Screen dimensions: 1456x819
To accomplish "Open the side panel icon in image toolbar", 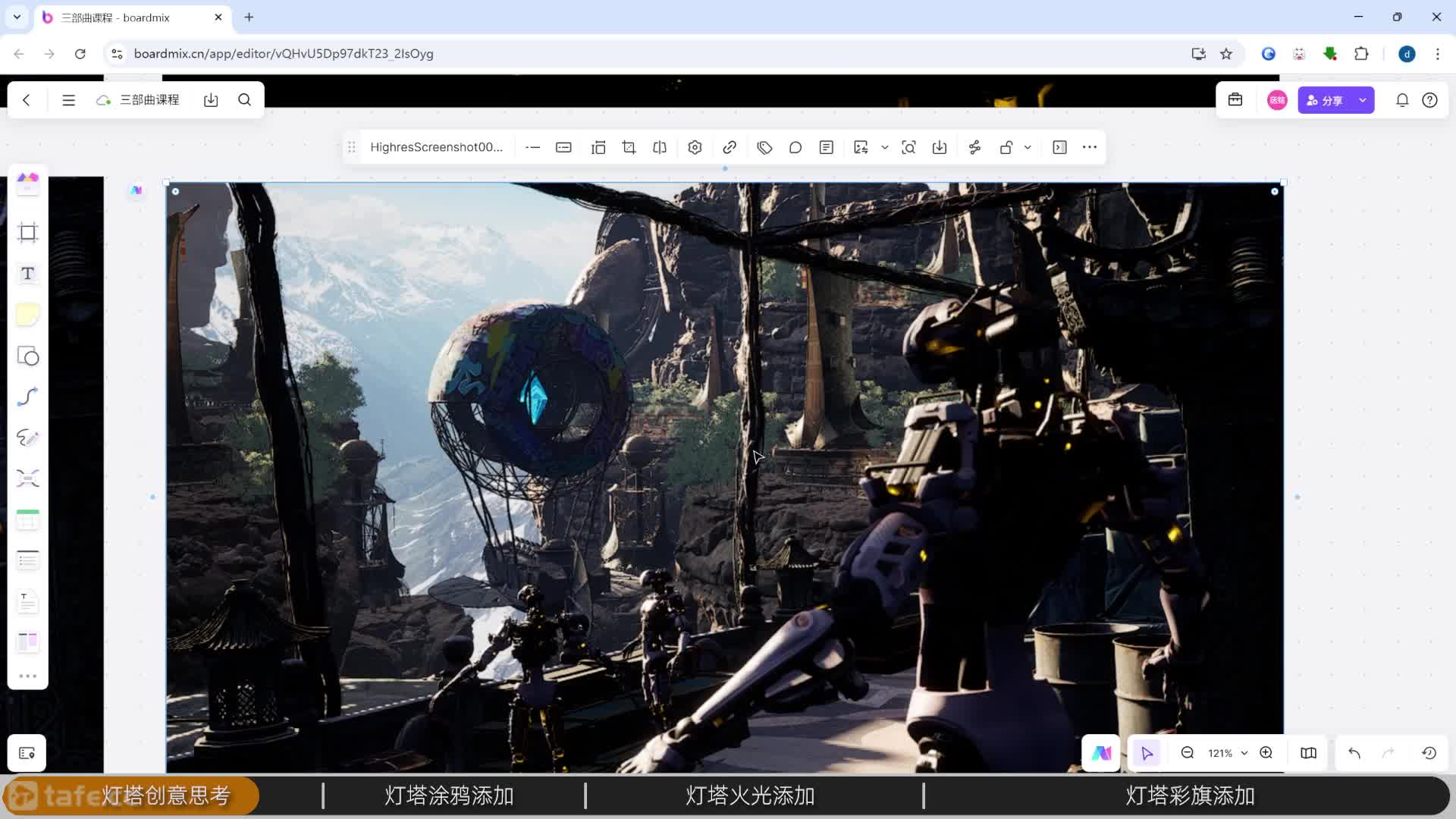I will click(x=1060, y=147).
